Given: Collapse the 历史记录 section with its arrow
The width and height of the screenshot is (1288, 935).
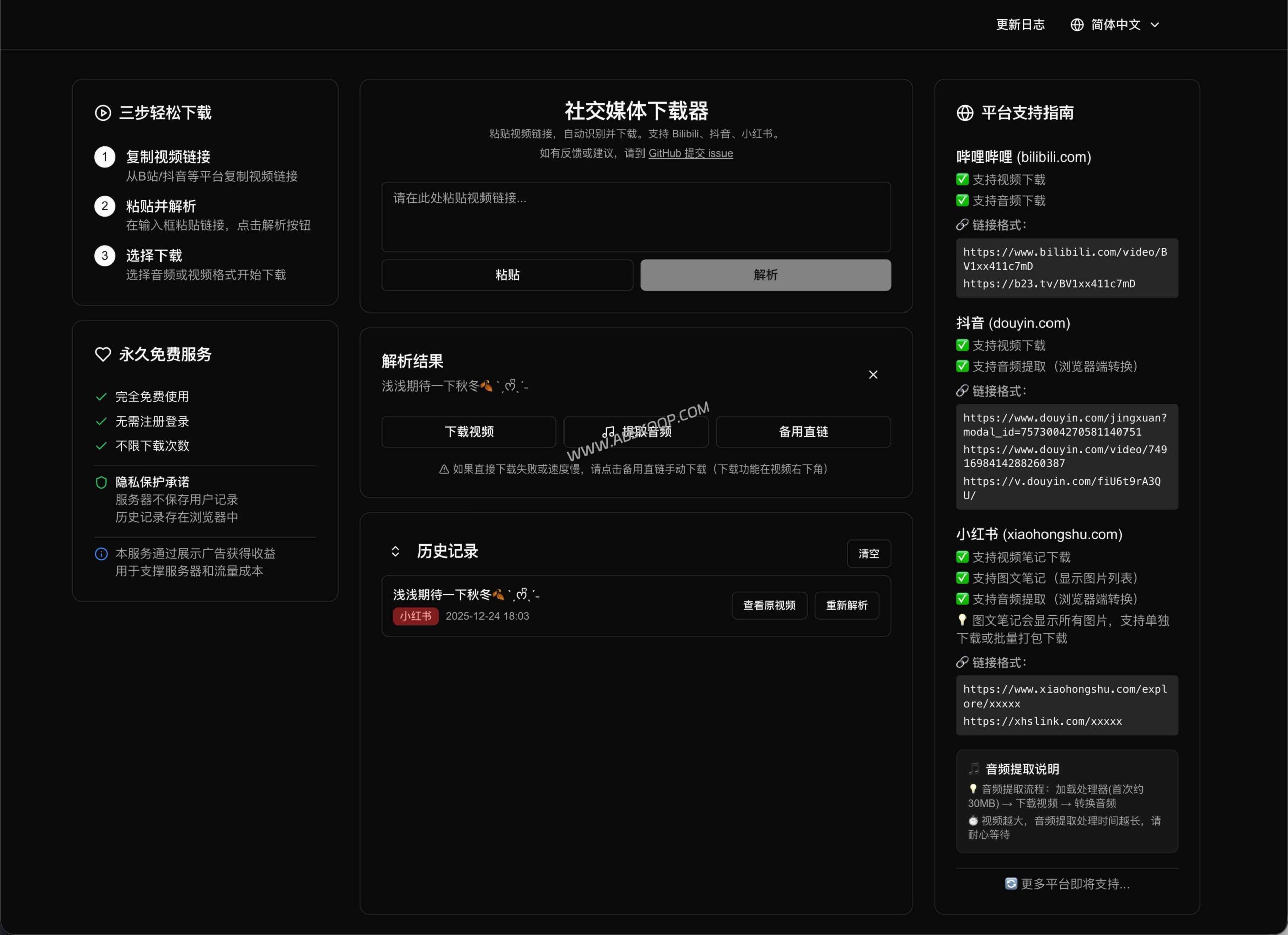Looking at the screenshot, I should [395, 551].
